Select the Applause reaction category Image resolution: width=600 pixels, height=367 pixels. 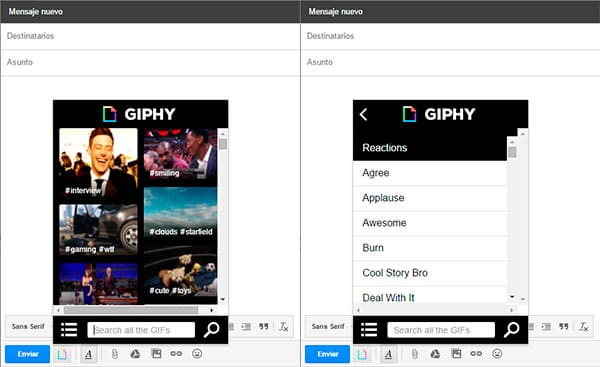[430, 198]
